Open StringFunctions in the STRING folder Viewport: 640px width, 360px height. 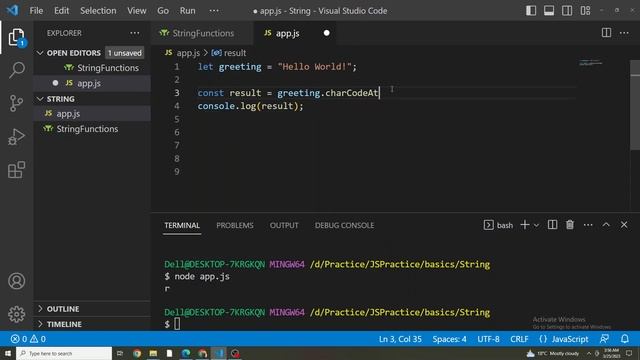point(92,129)
